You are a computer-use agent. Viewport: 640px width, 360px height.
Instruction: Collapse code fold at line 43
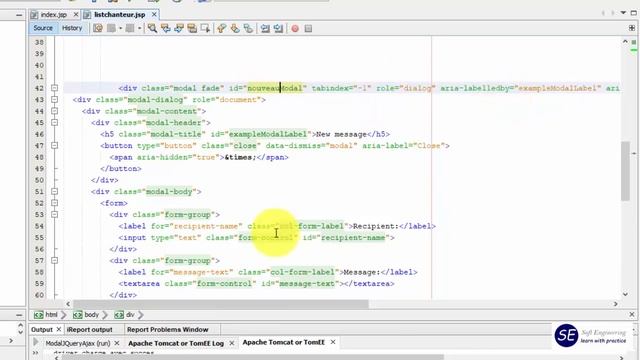click(54, 100)
